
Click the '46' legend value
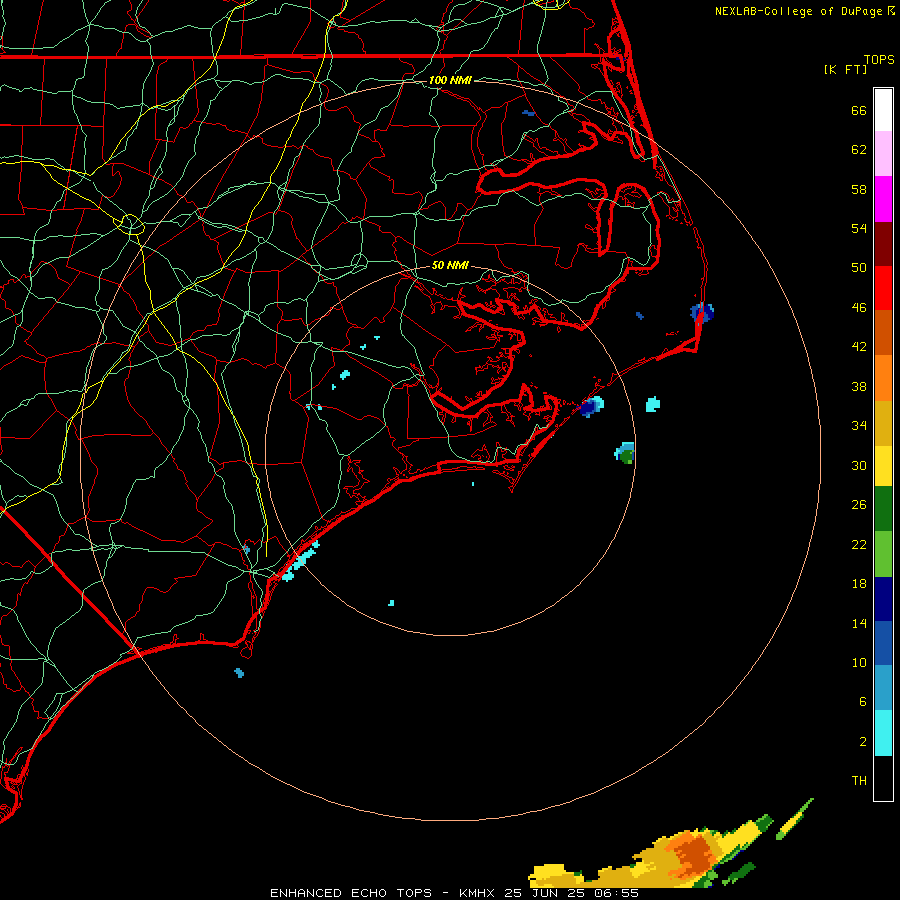click(859, 308)
